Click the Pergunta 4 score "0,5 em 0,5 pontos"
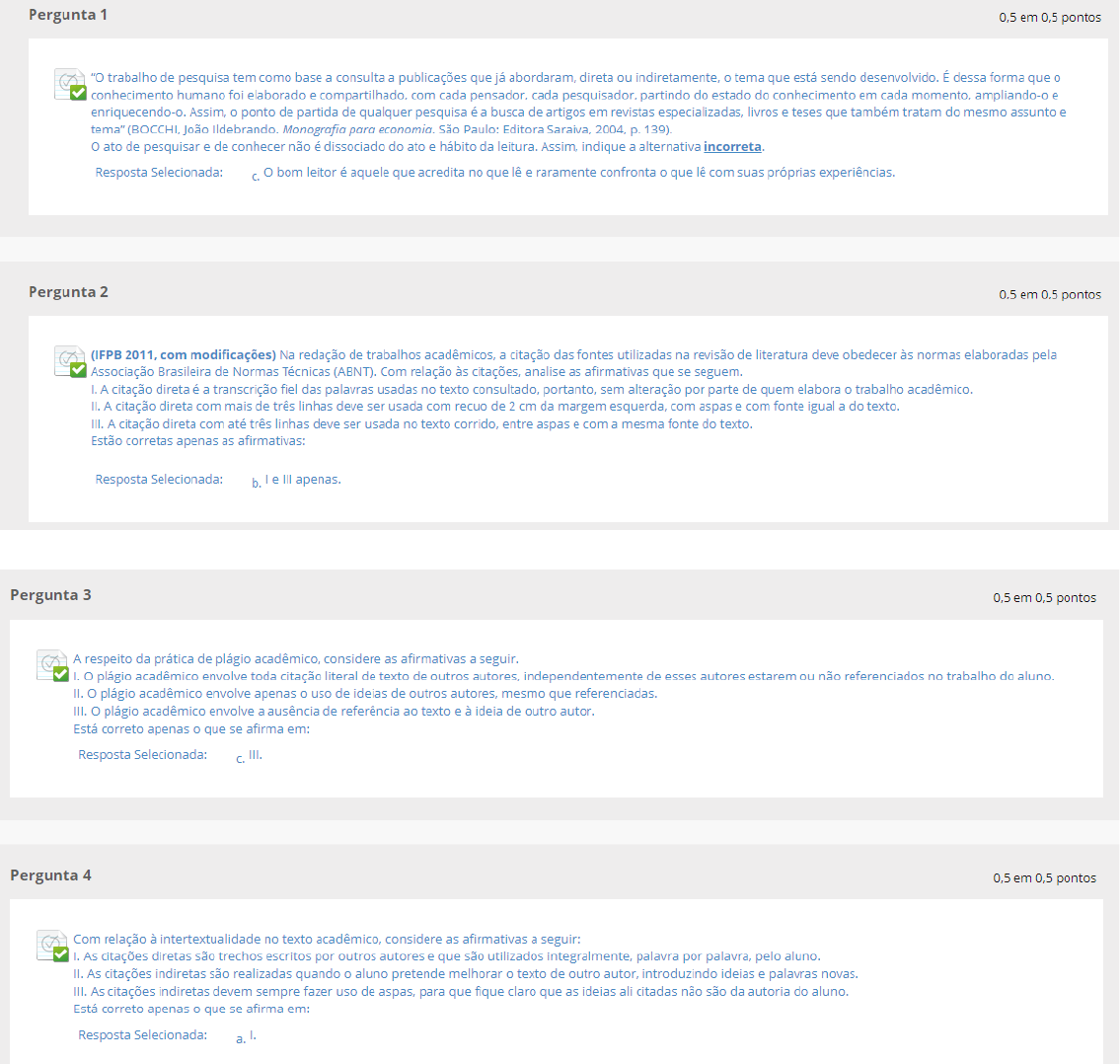The height and width of the screenshot is (1064, 1120). click(x=1044, y=878)
